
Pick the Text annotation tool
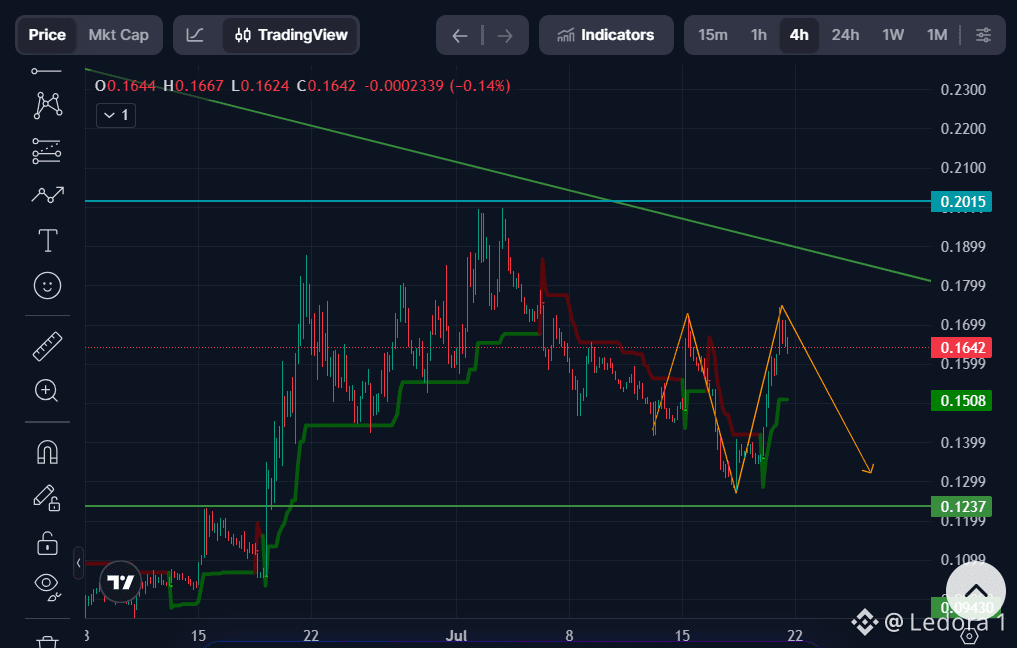pyautogui.click(x=47, y=240)
